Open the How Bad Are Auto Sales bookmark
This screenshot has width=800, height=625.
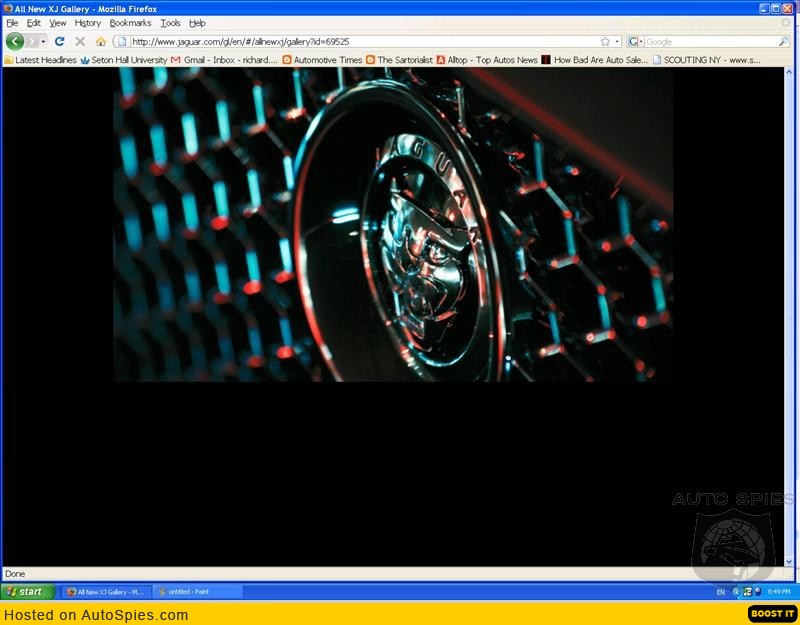(x=595, y=60)
